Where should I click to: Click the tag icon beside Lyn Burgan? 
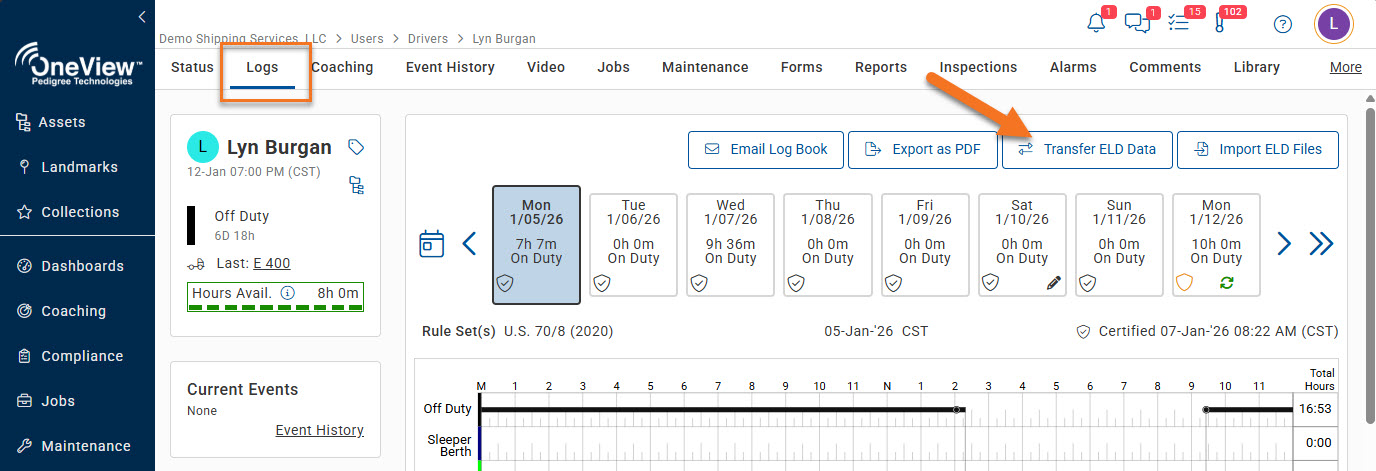click(x=355, y=147)
